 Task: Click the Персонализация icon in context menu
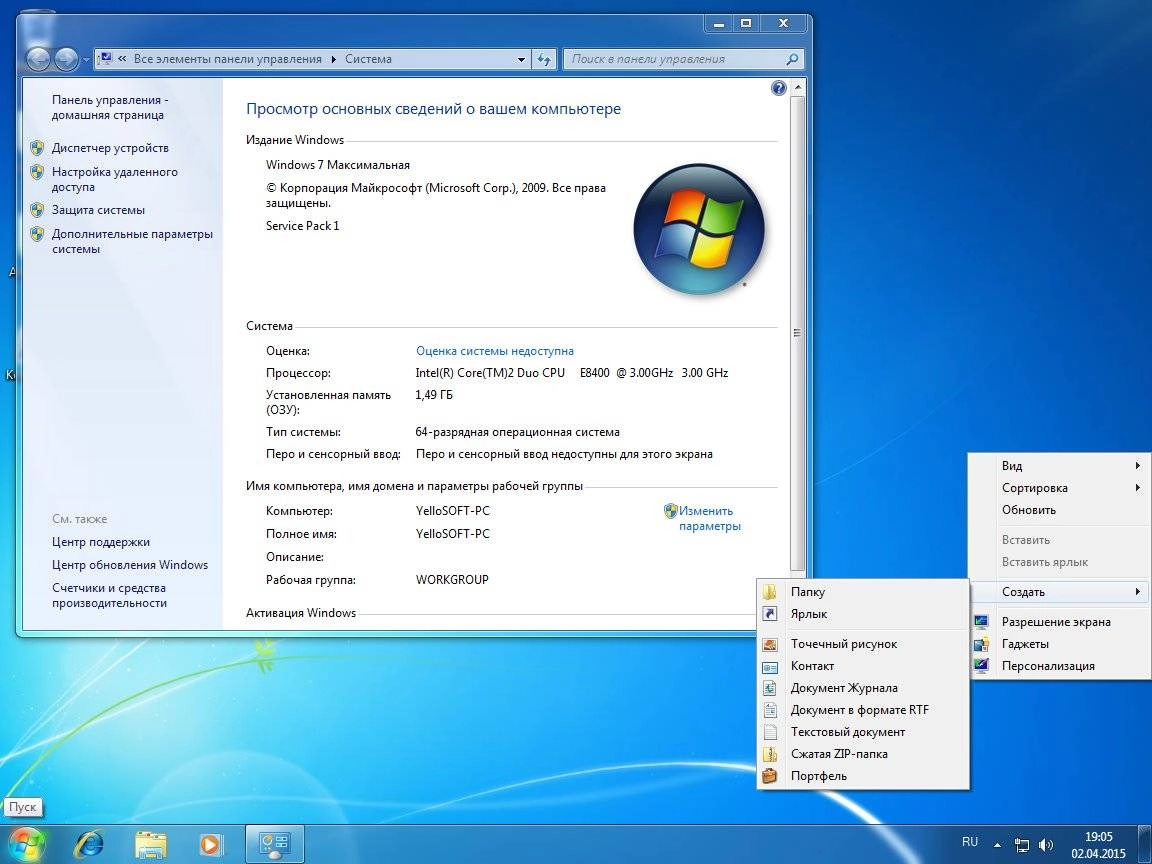(981, 666)
